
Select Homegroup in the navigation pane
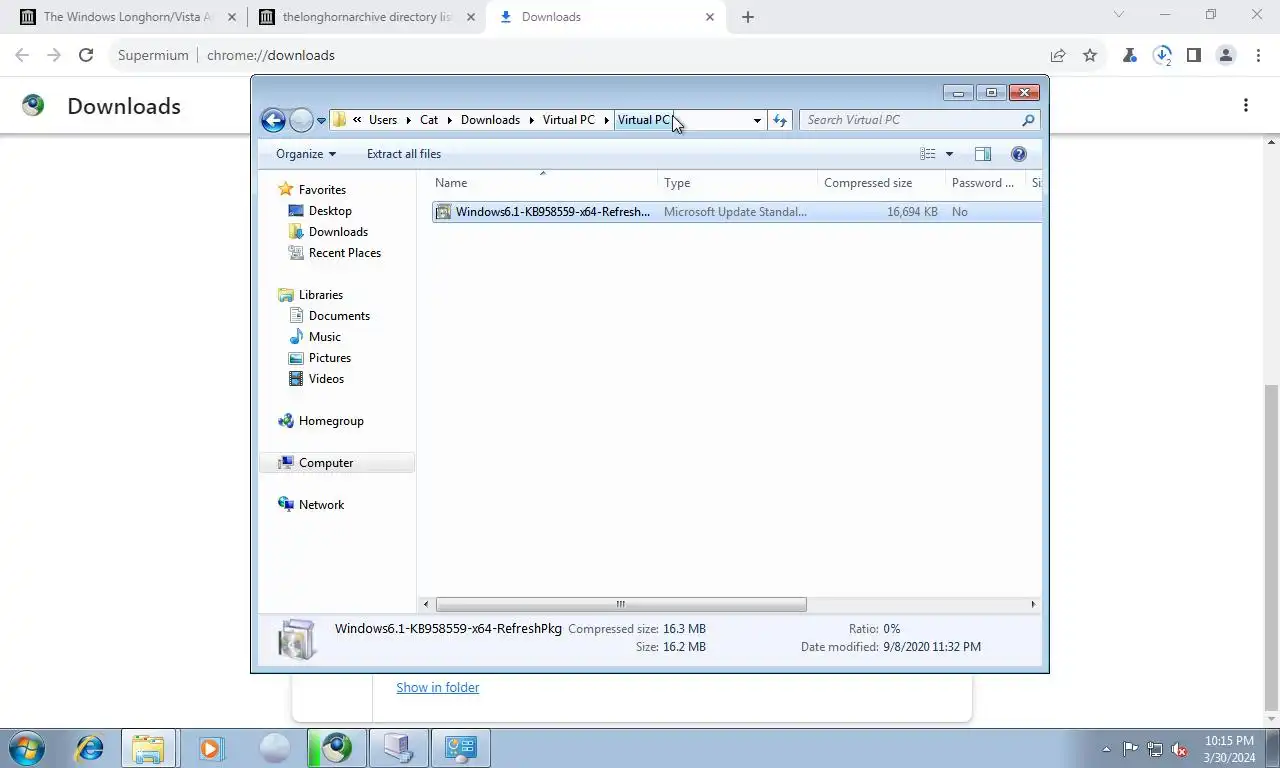click(x=331, y=421)
